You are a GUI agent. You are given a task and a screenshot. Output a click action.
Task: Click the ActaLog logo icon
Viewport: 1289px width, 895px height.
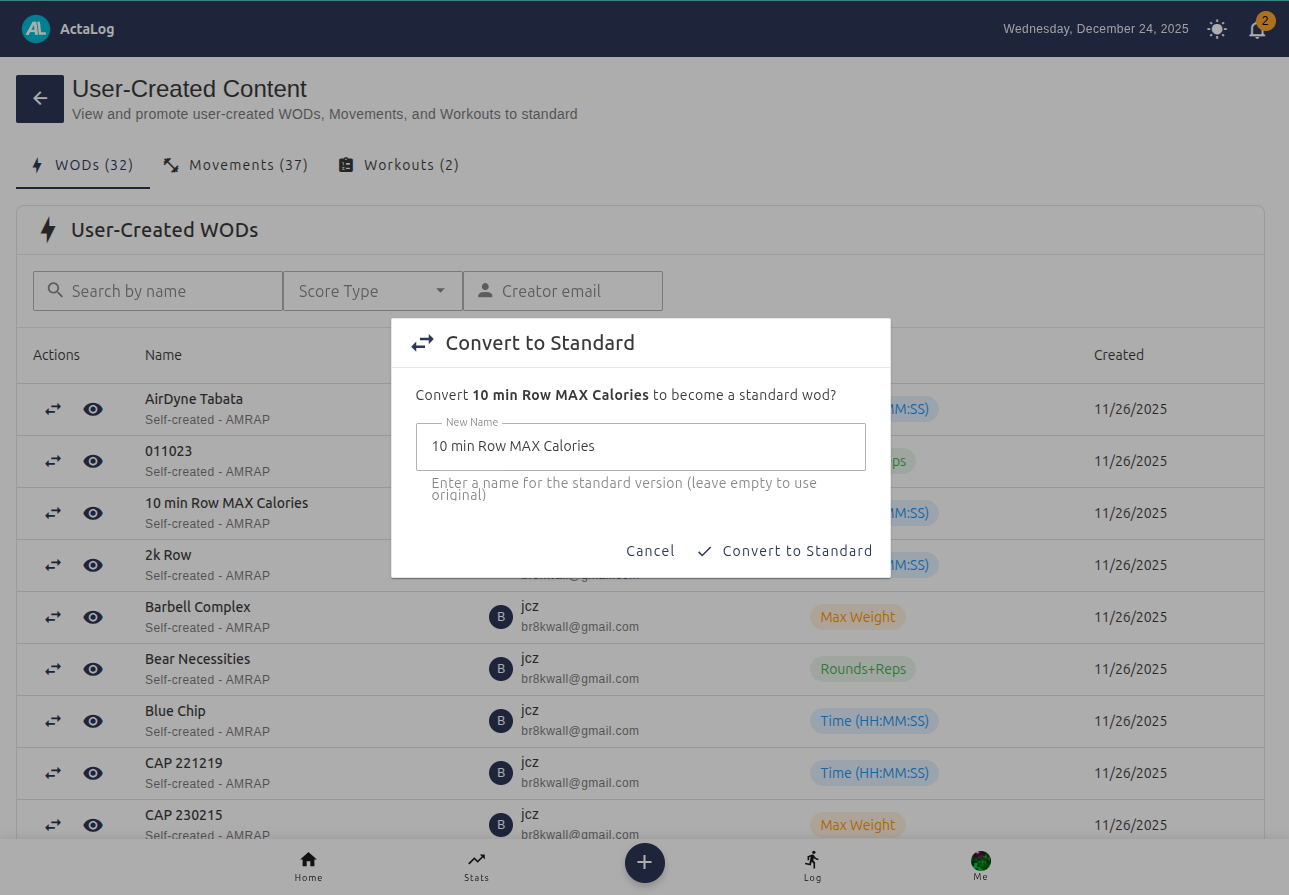pos(36,29)
